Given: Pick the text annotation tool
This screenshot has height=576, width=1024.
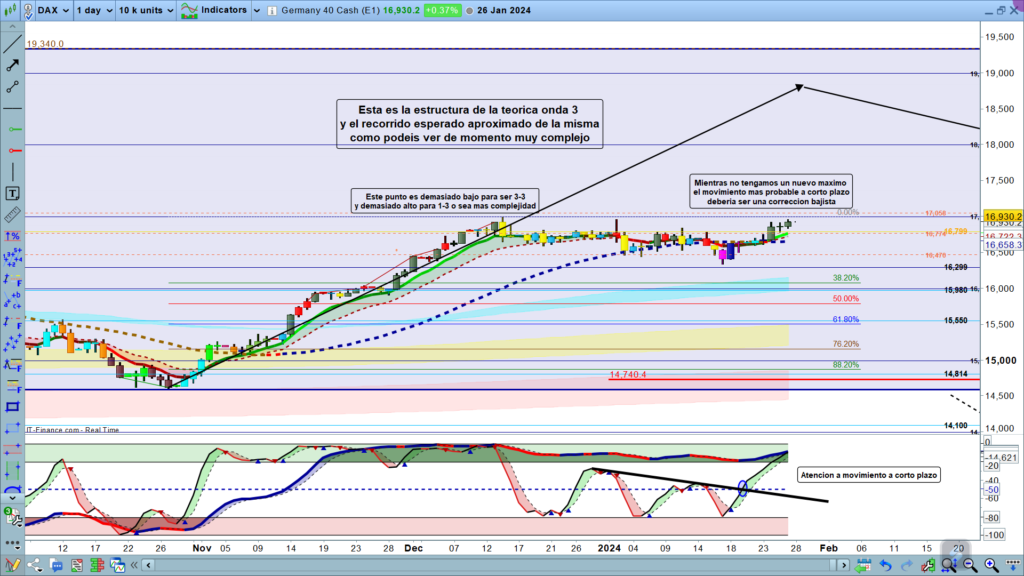Looking at the screenshot, I should (x=13, y=193).
